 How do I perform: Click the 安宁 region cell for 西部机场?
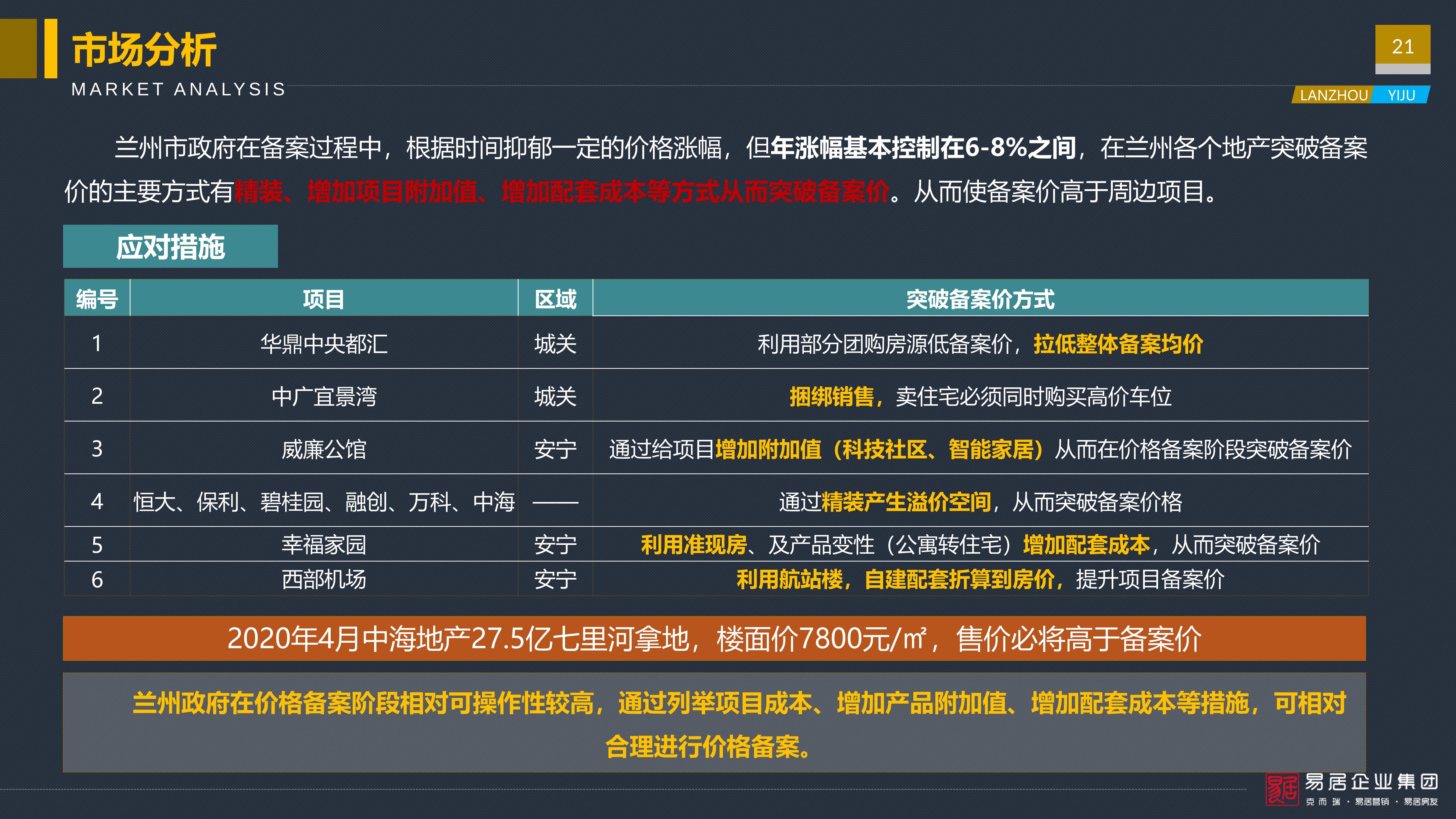[556, 579]
